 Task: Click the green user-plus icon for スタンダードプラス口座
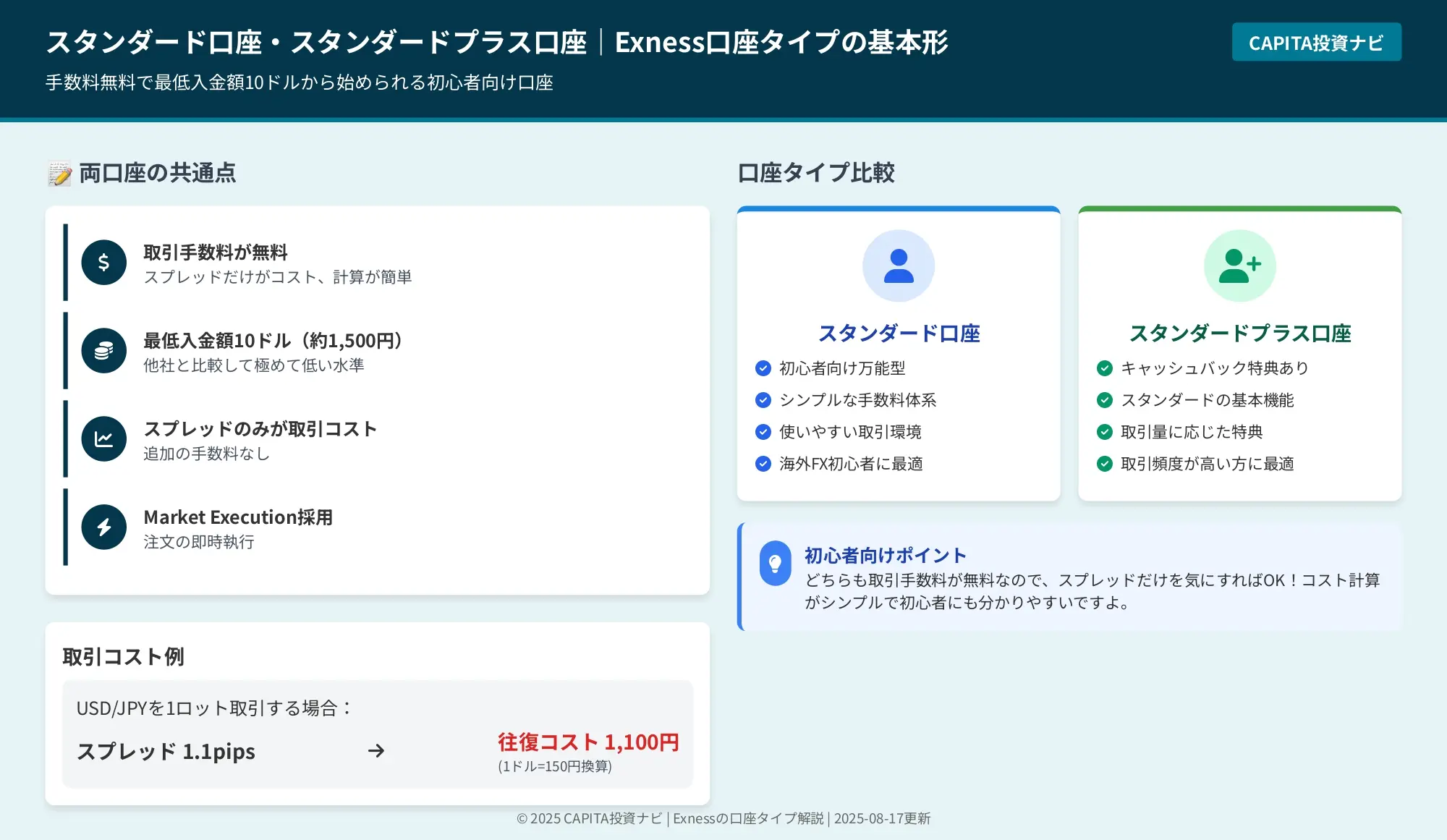1240,266
